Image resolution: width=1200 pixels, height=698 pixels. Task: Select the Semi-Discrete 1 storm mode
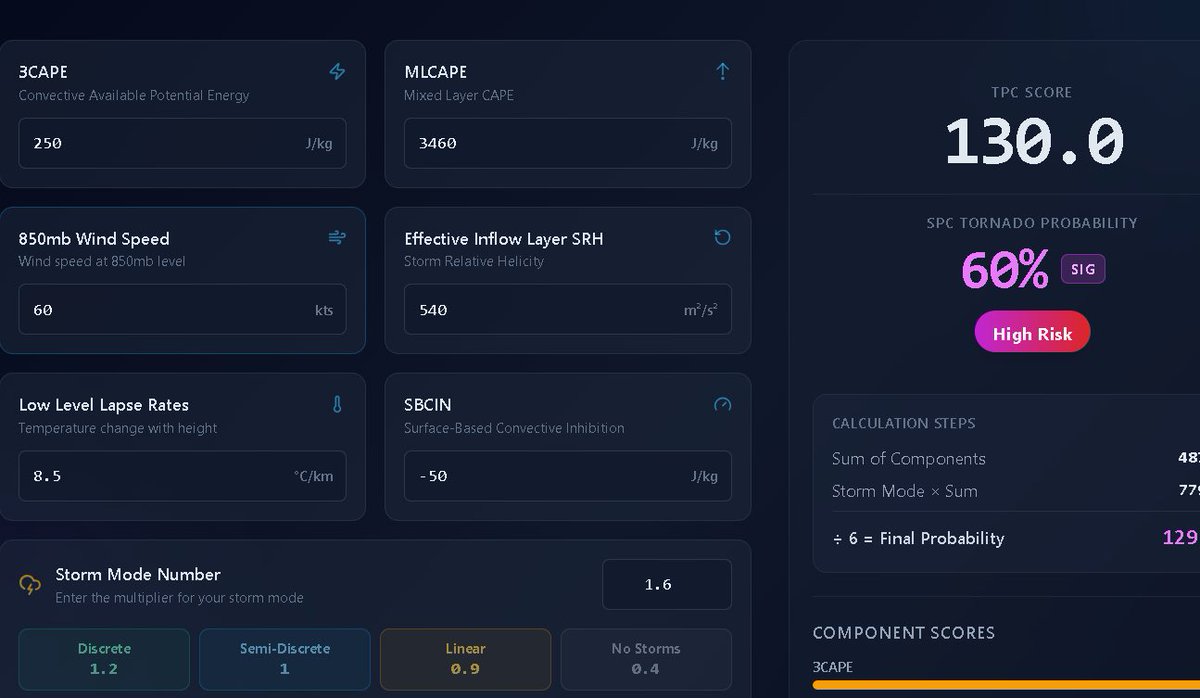click(x=284, y=659)
